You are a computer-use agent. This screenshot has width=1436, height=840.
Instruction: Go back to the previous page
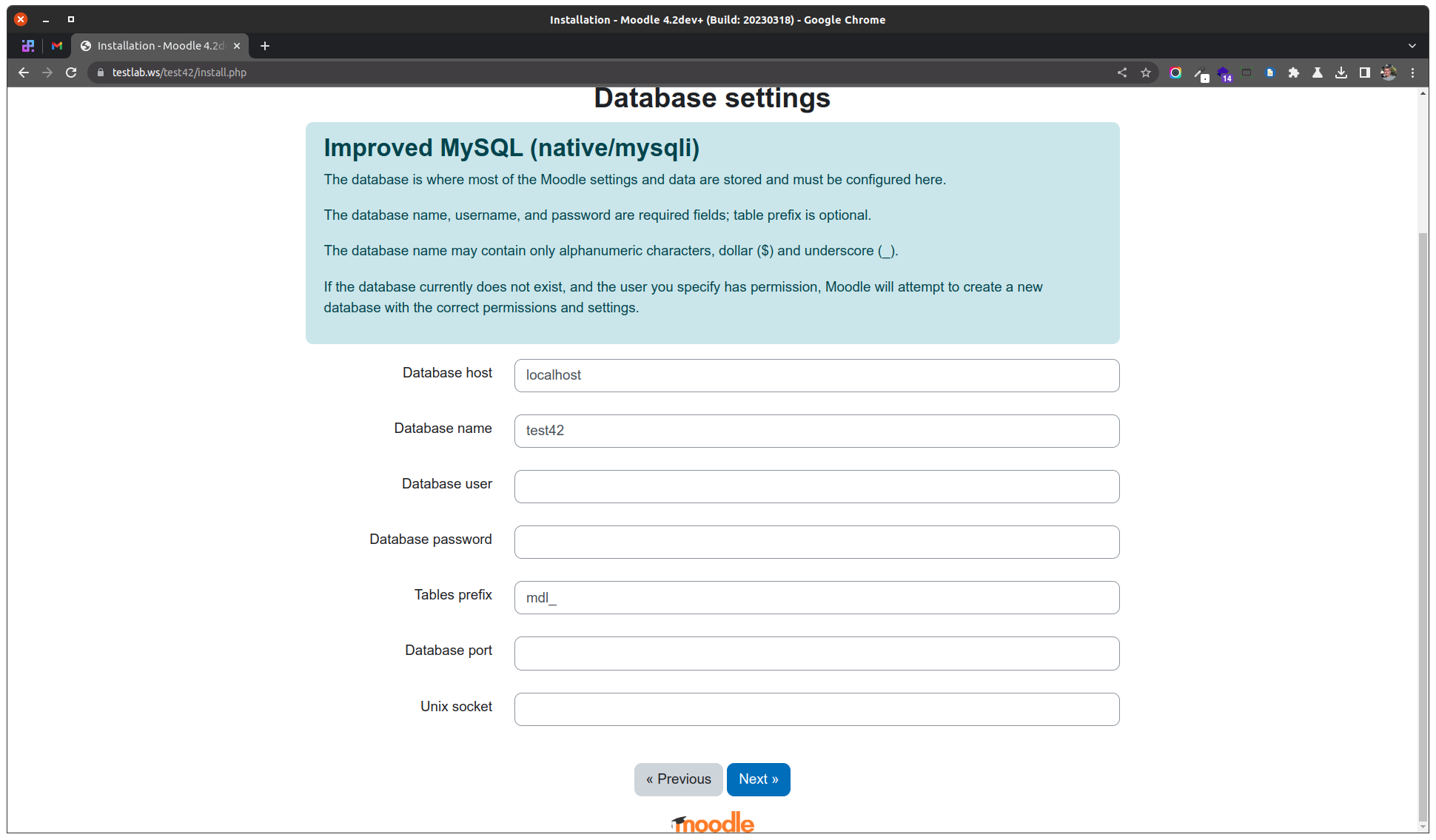24,73
